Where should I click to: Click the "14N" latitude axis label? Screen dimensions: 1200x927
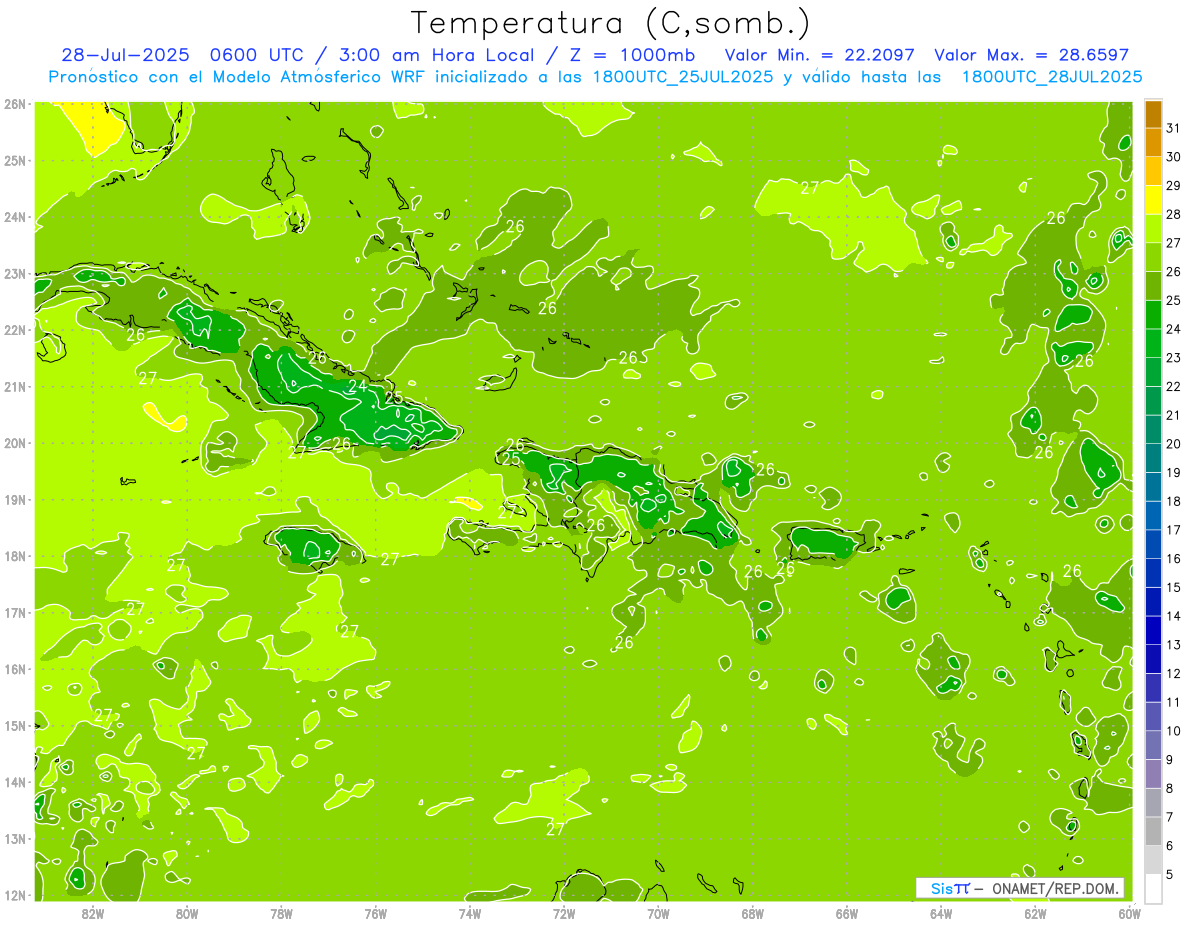point(14,782)
